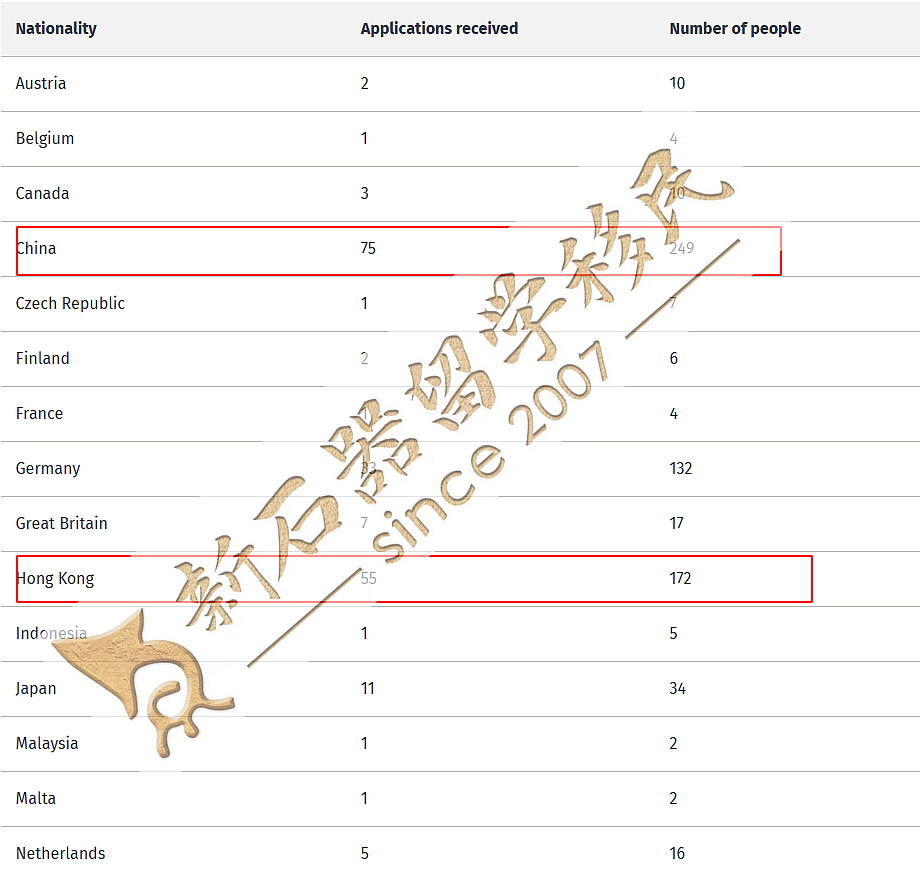
Task: Select the Finland row name
Action: pyautogui.click(x=42, y=358)
